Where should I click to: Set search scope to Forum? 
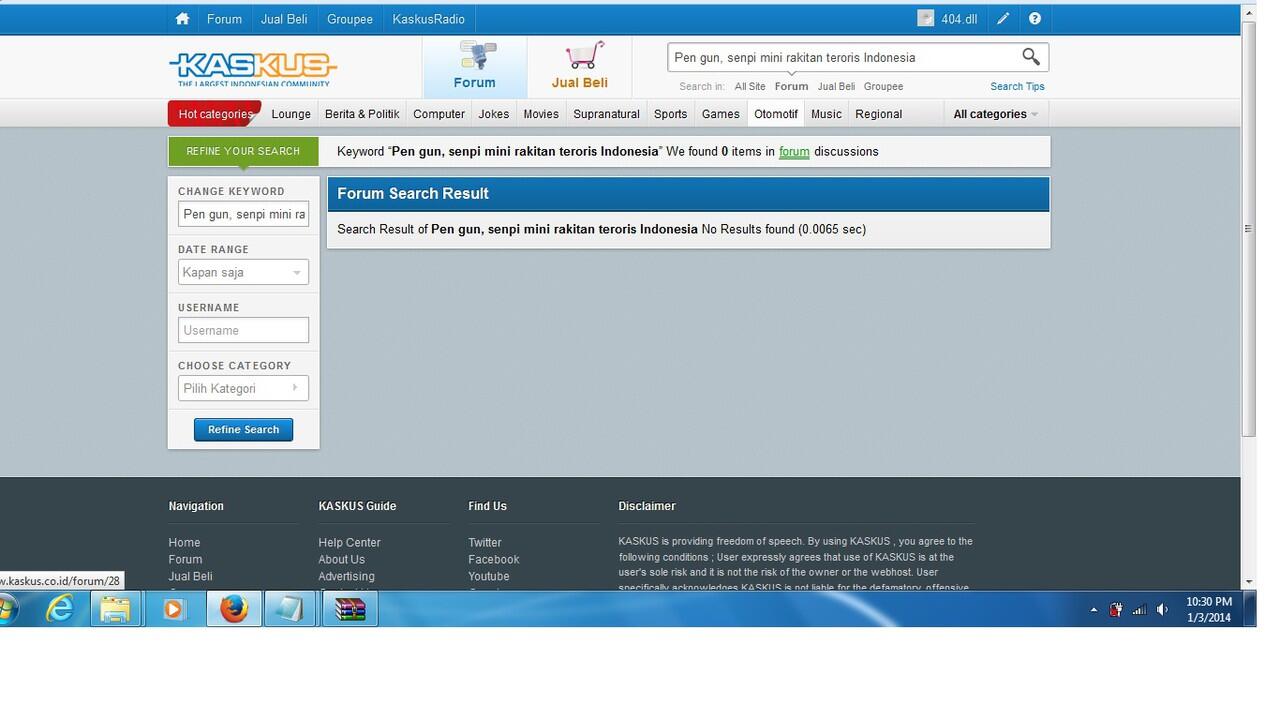(x=791, y=87)
